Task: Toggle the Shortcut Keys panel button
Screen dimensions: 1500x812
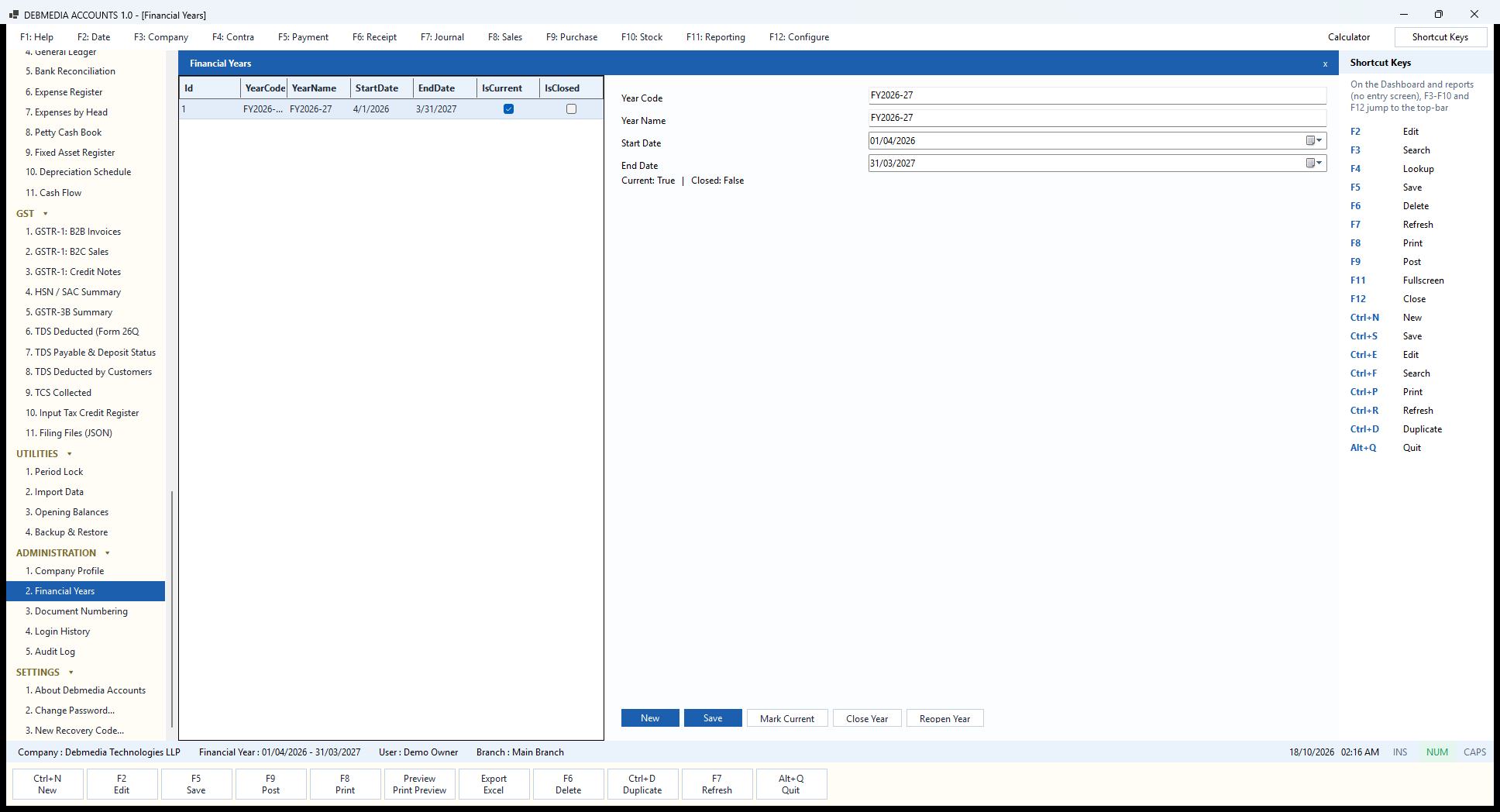Action: [1440, 37]
